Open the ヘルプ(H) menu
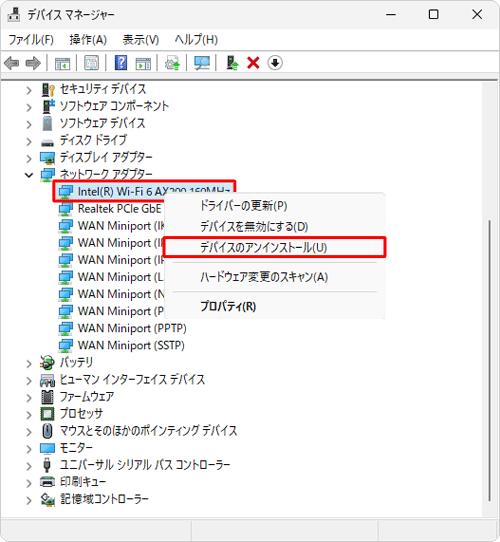 196,40
